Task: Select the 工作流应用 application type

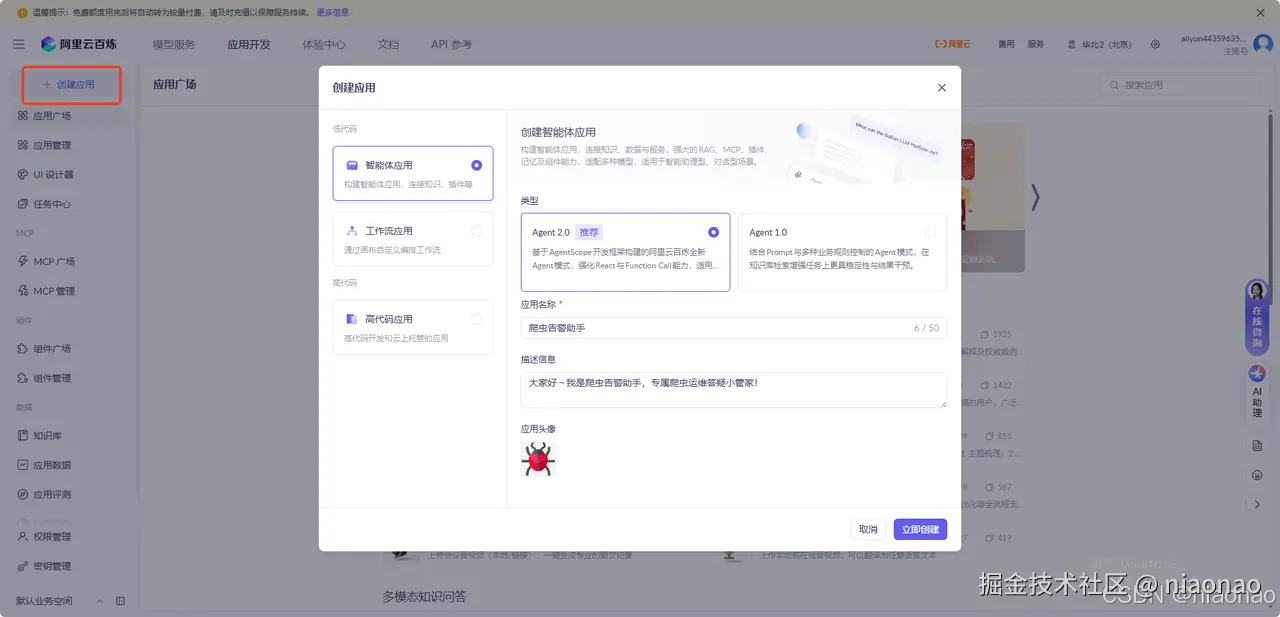Action: [413, 239]
